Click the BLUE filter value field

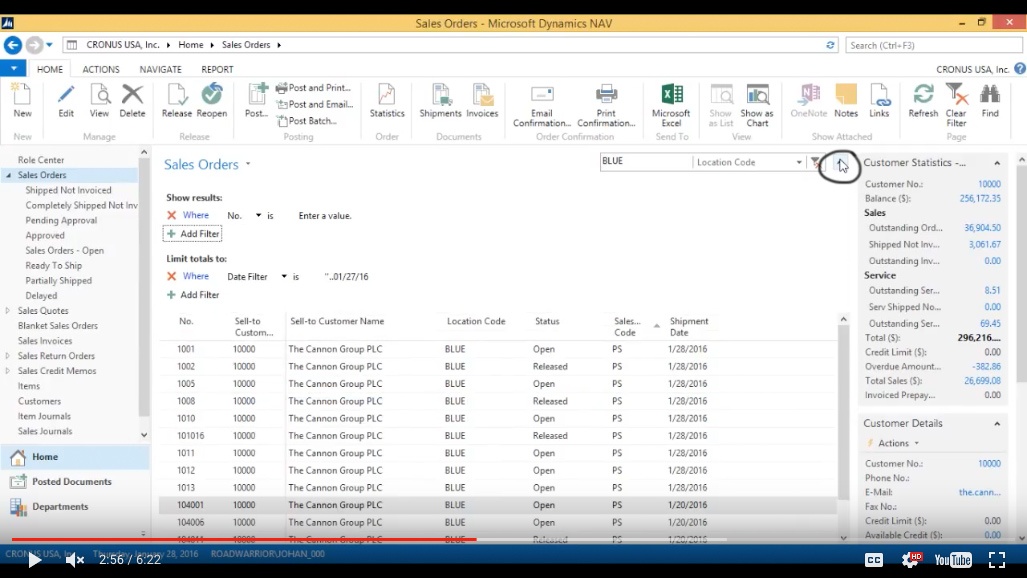[645, 162]
